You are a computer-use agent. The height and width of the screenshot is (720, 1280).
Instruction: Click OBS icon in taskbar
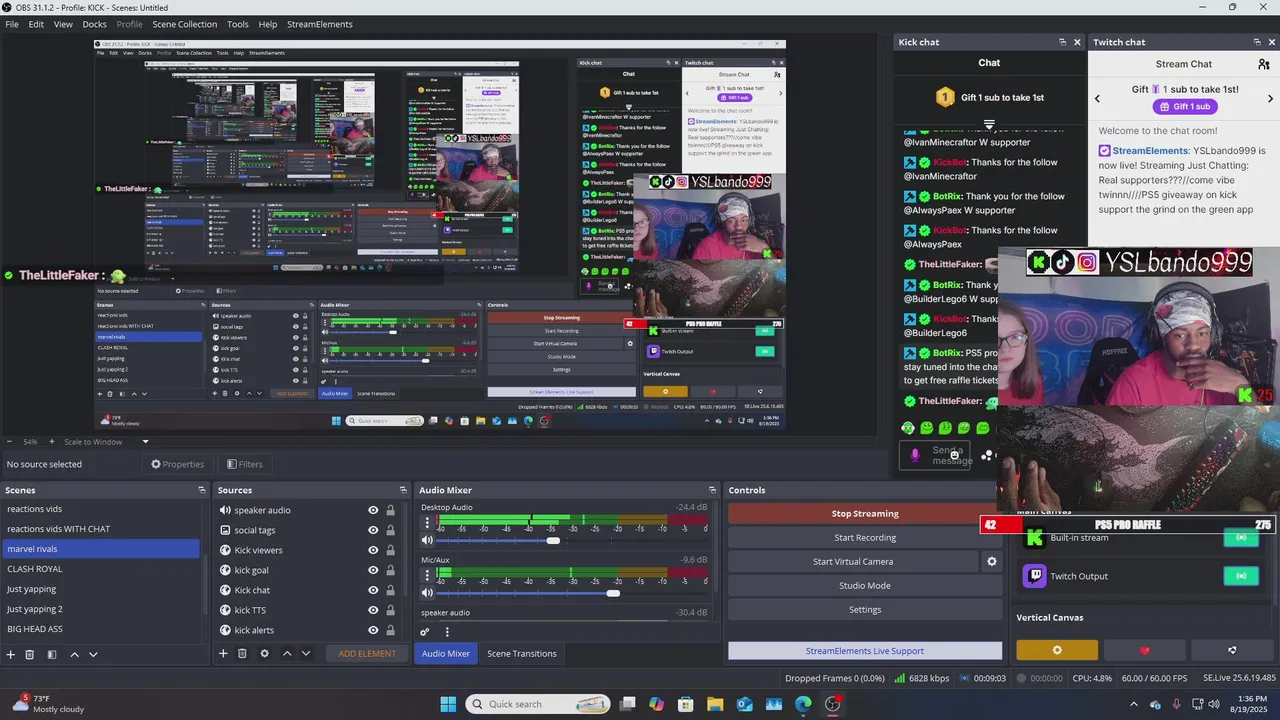pos(833,704)
